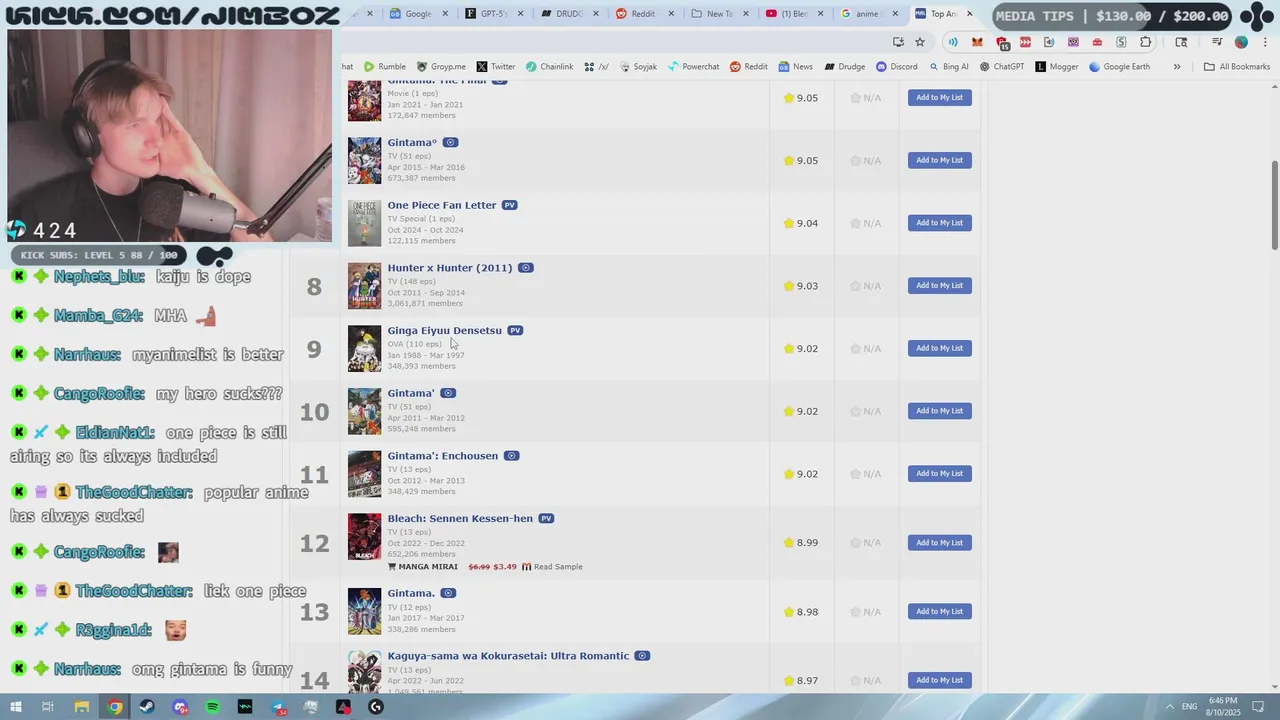Open File Explorer from the taskbar
This screenshot has height=720, width=1280.
[x=82, y=707]
